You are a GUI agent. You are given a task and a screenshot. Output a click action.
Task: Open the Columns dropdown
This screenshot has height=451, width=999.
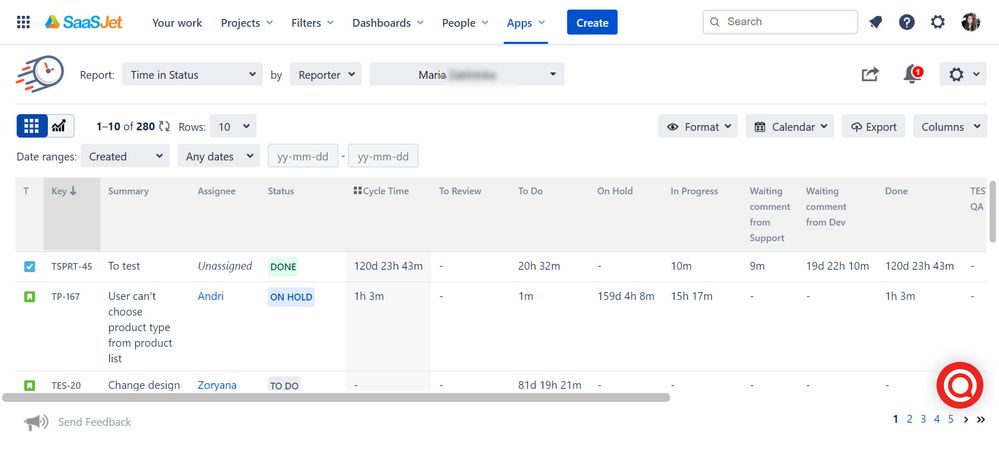[x=950, y=126]
